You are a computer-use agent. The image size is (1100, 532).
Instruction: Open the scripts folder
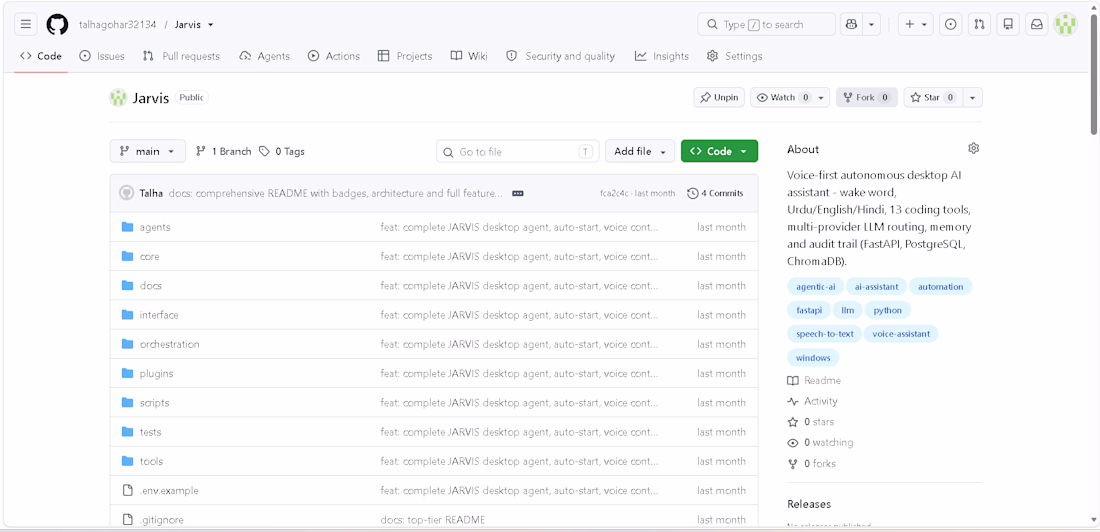(154, 403)
